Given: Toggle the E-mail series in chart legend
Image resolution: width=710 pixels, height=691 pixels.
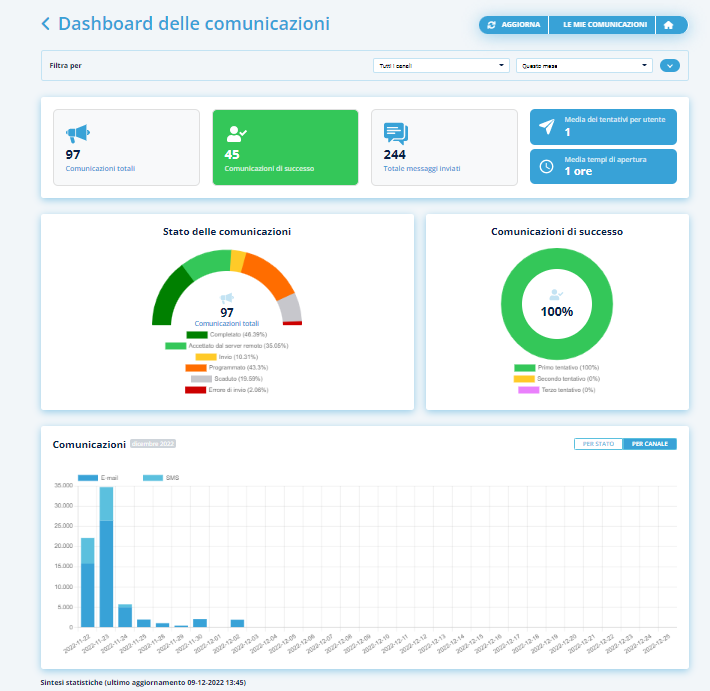Looking at the screenshot, I should 98,478.
